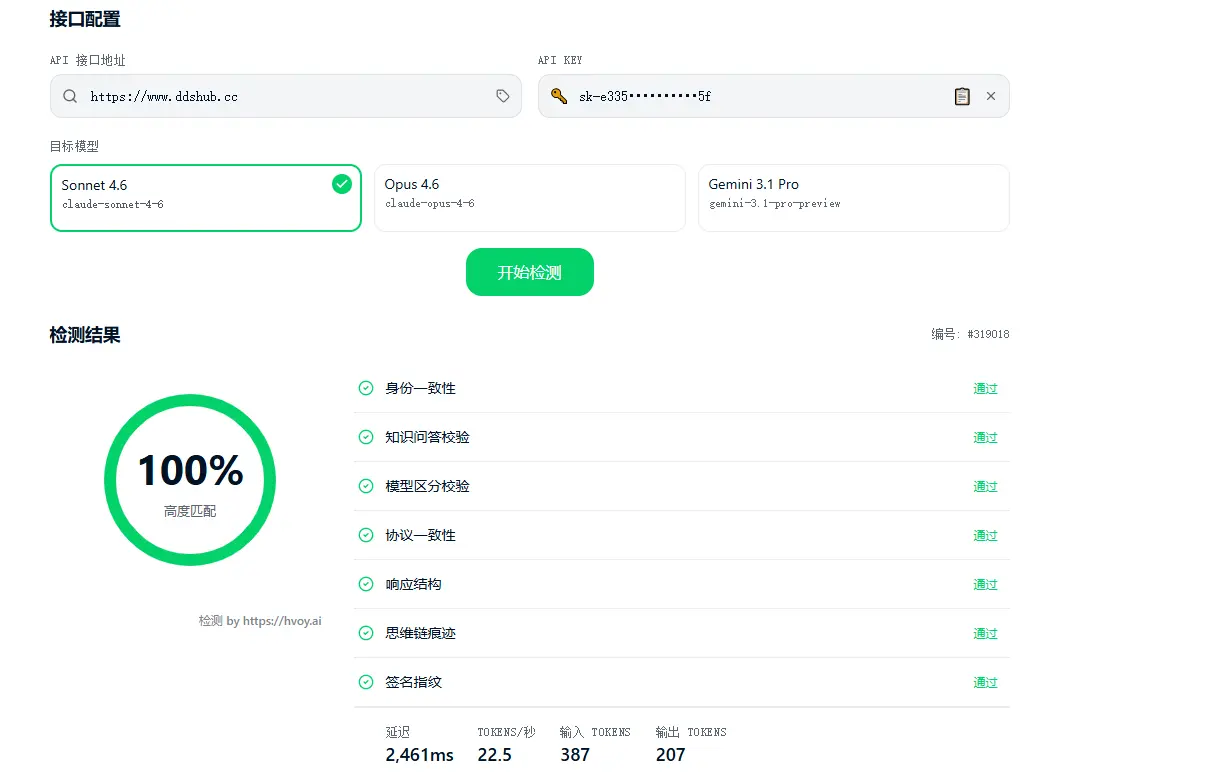Image resolution: width=1208 pixels, height=776 pixels.
Task: Expand the 响应结构 result row
Action: (x=680, y=584)
